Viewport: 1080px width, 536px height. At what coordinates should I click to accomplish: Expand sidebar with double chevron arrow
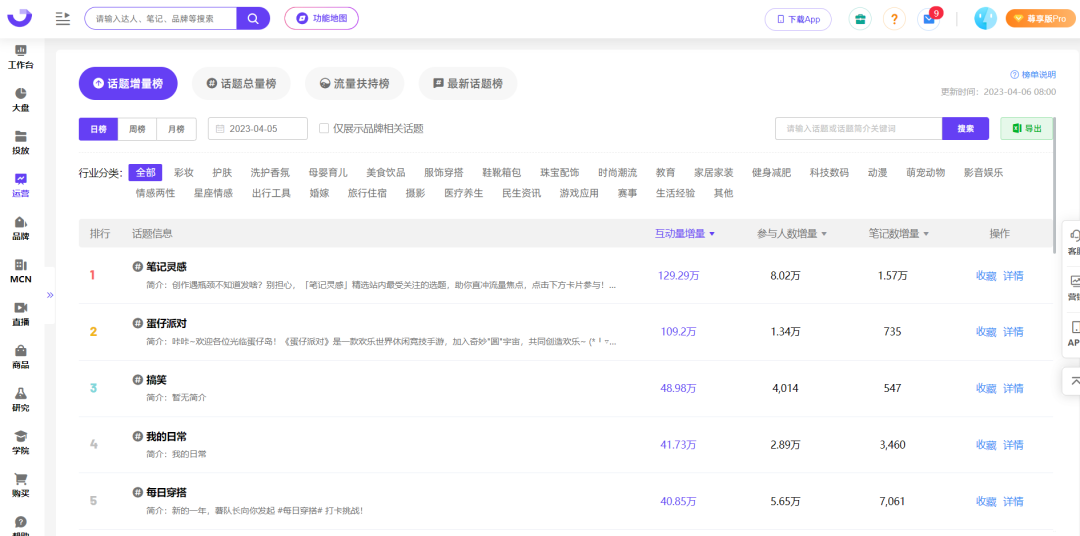coord(50,295)
